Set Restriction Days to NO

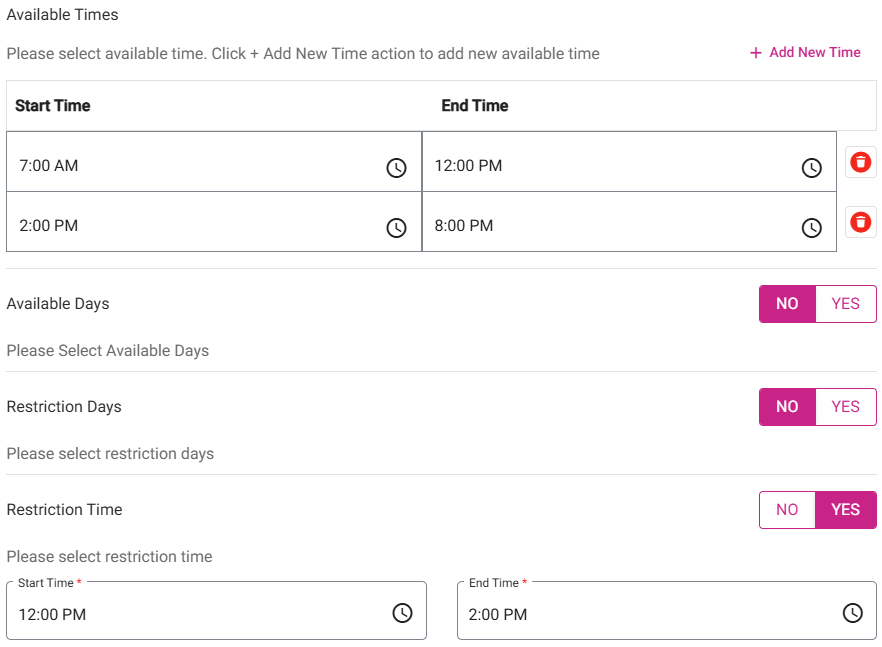click(x=788, y=407)
